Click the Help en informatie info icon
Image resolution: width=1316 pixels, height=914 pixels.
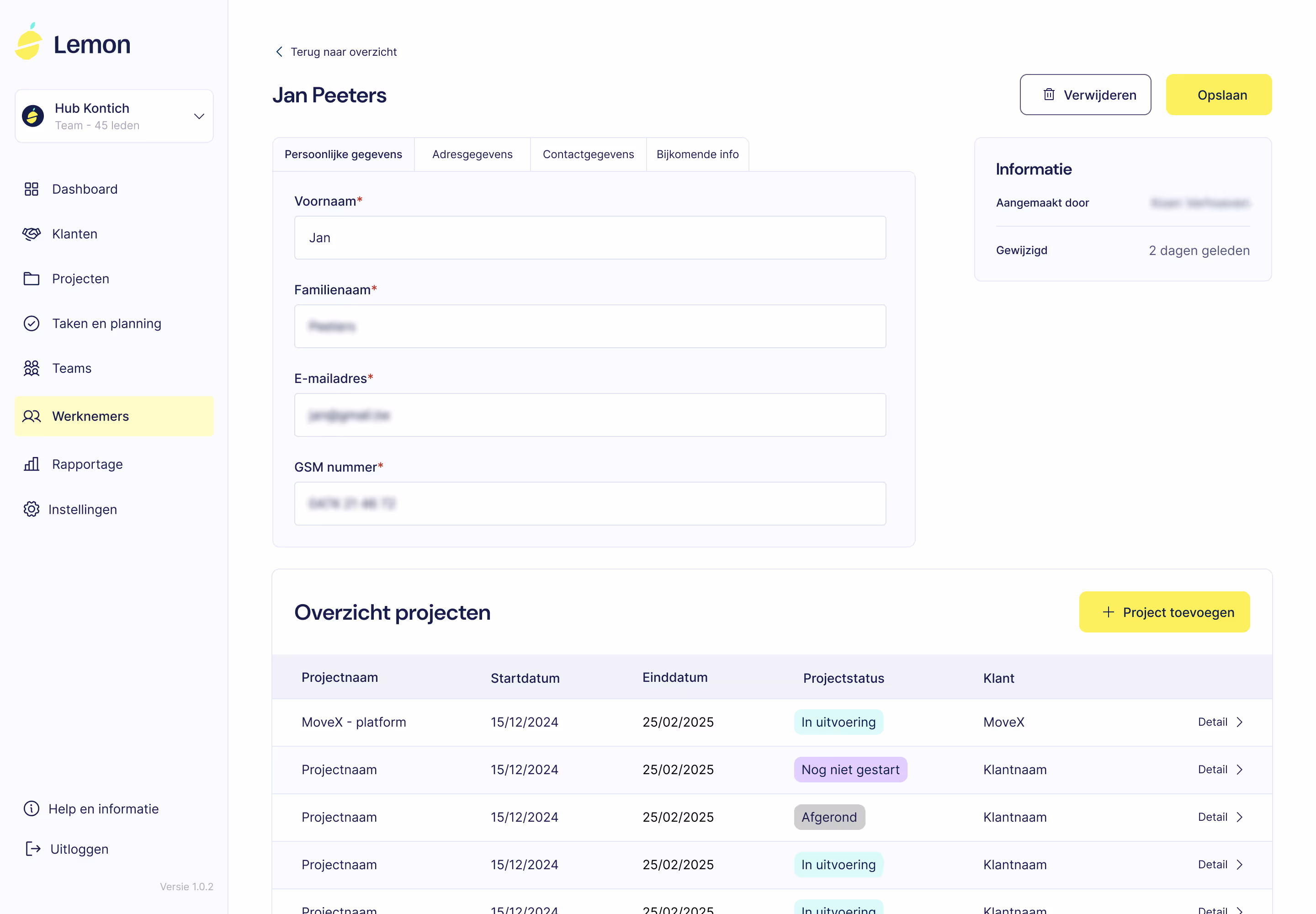pos(32,808)
